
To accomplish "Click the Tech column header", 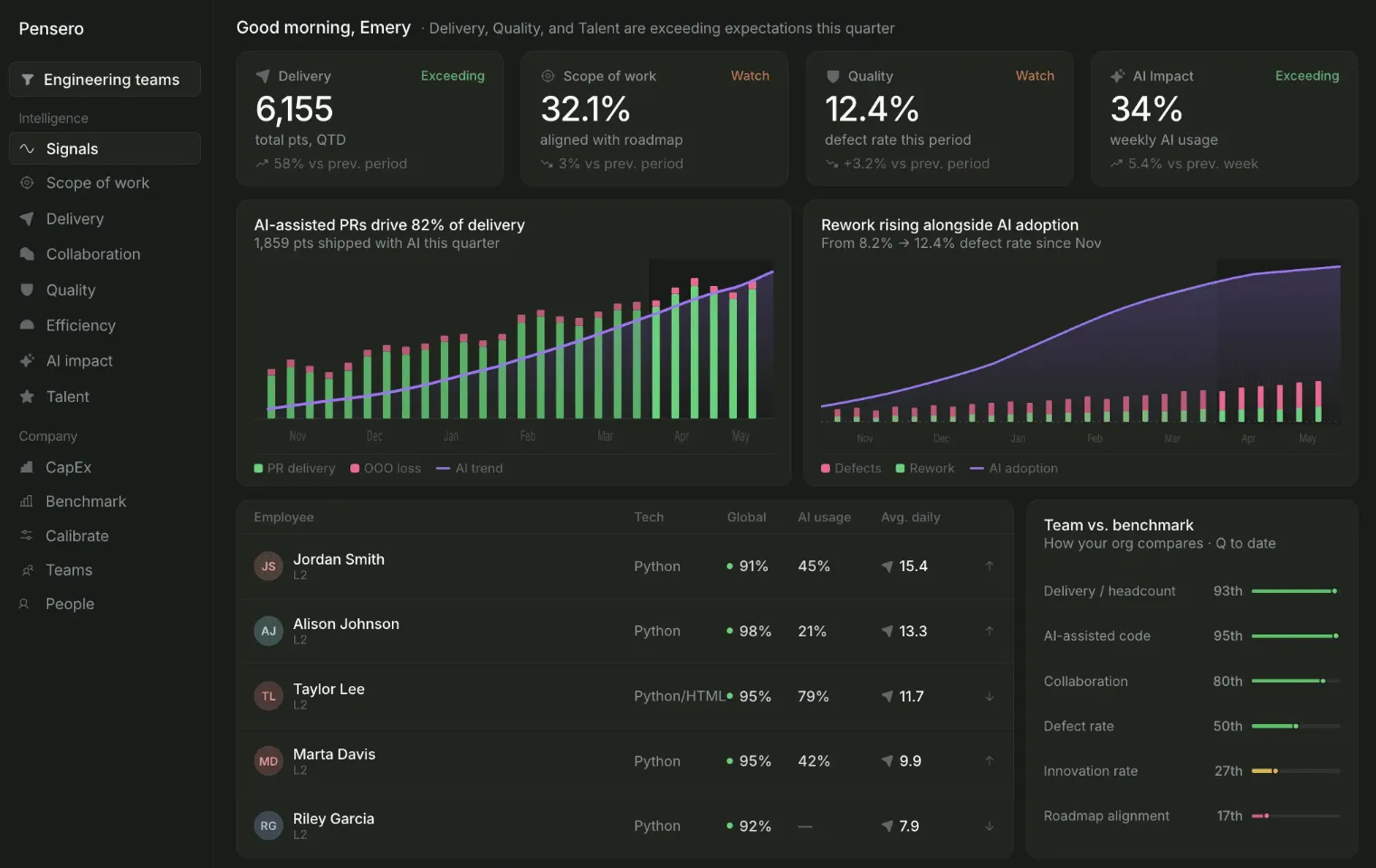I will [x=648, y=518].
